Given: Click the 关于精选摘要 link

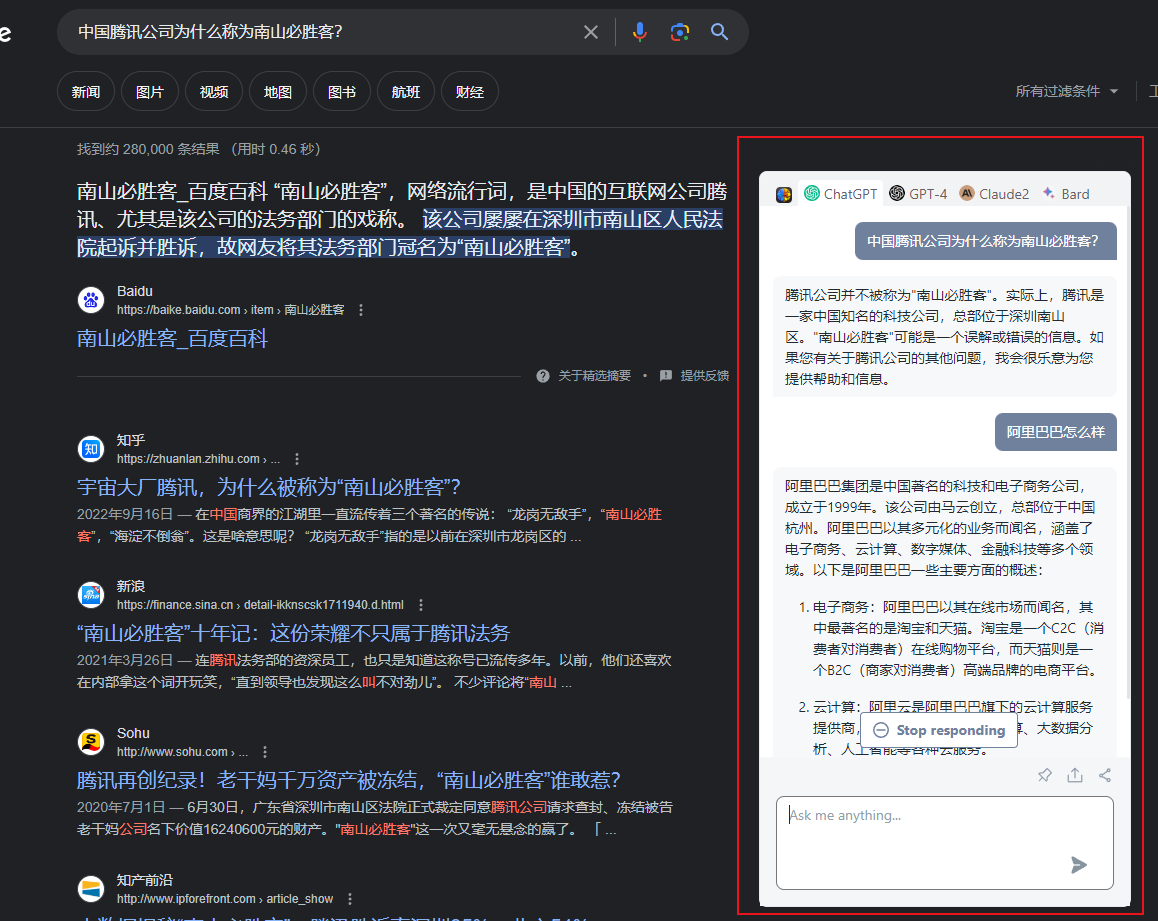Looking at the screenshot, I should point(595,376).
